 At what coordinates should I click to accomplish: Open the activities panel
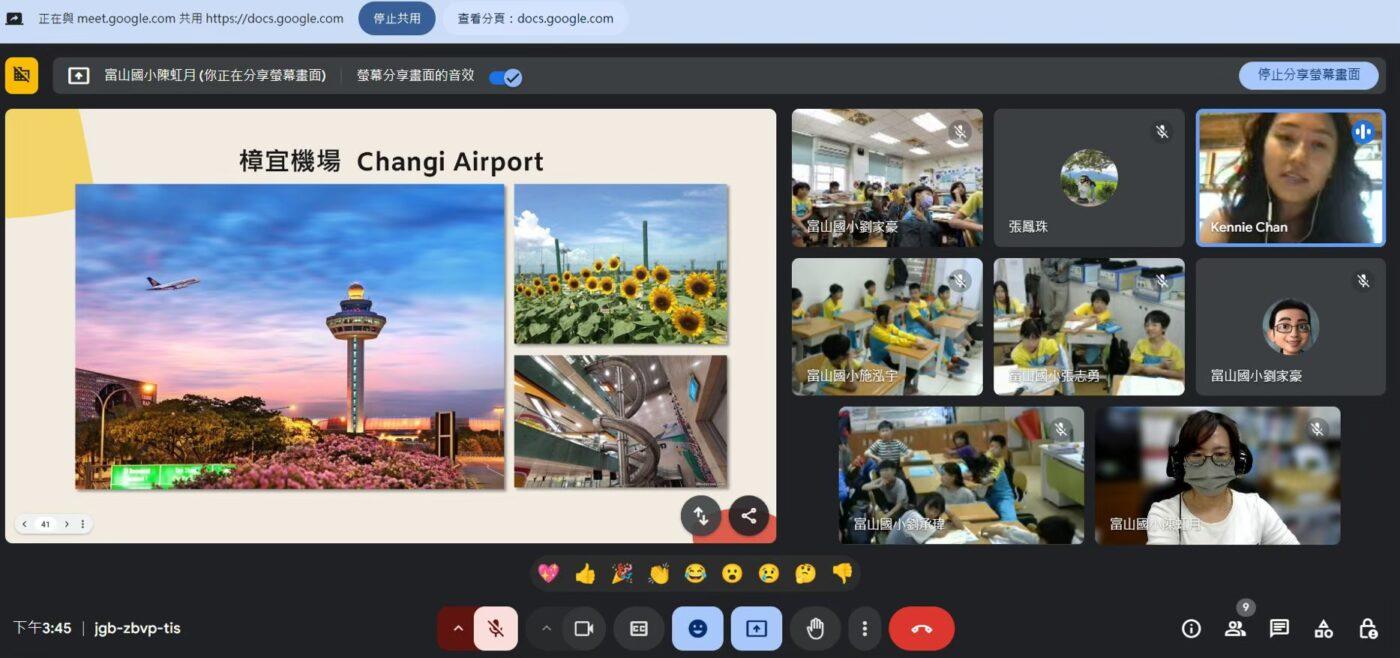(1323, 629)
